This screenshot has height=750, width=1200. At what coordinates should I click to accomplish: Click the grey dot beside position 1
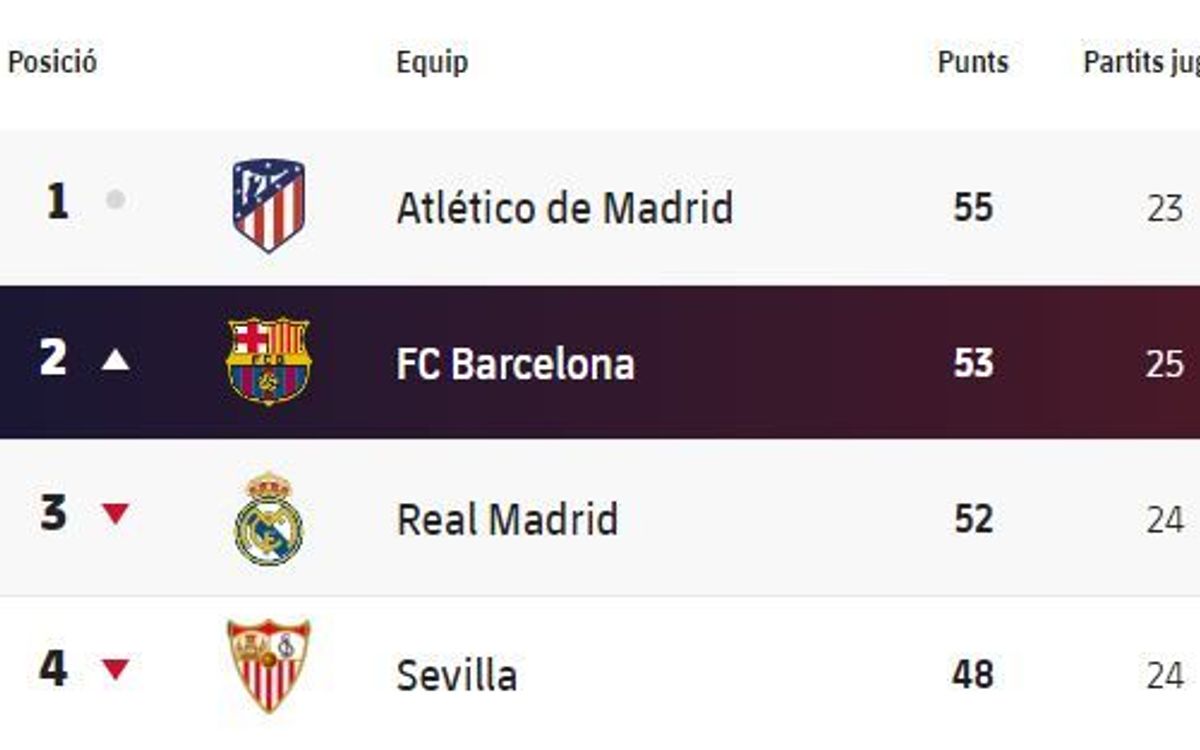116,200
